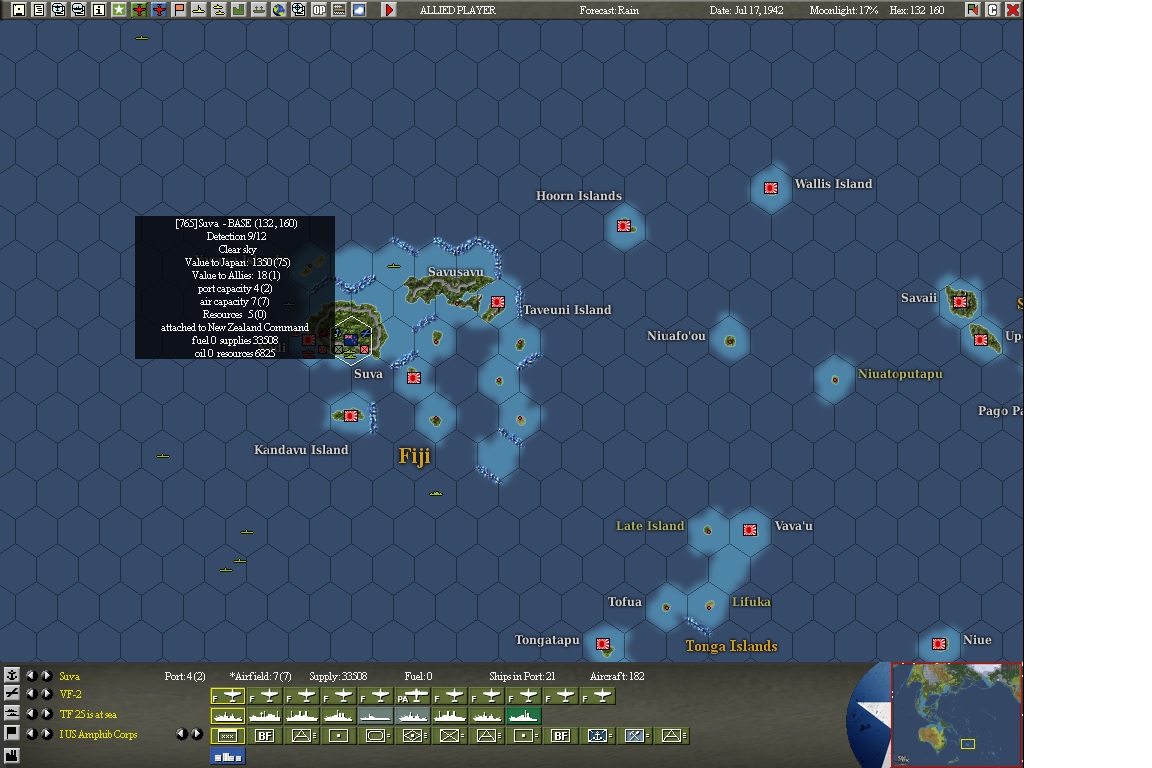Click the orange flag toolbar icon
The width and height of the screenshot is (1152, 768).
click(x=179, y=10)
